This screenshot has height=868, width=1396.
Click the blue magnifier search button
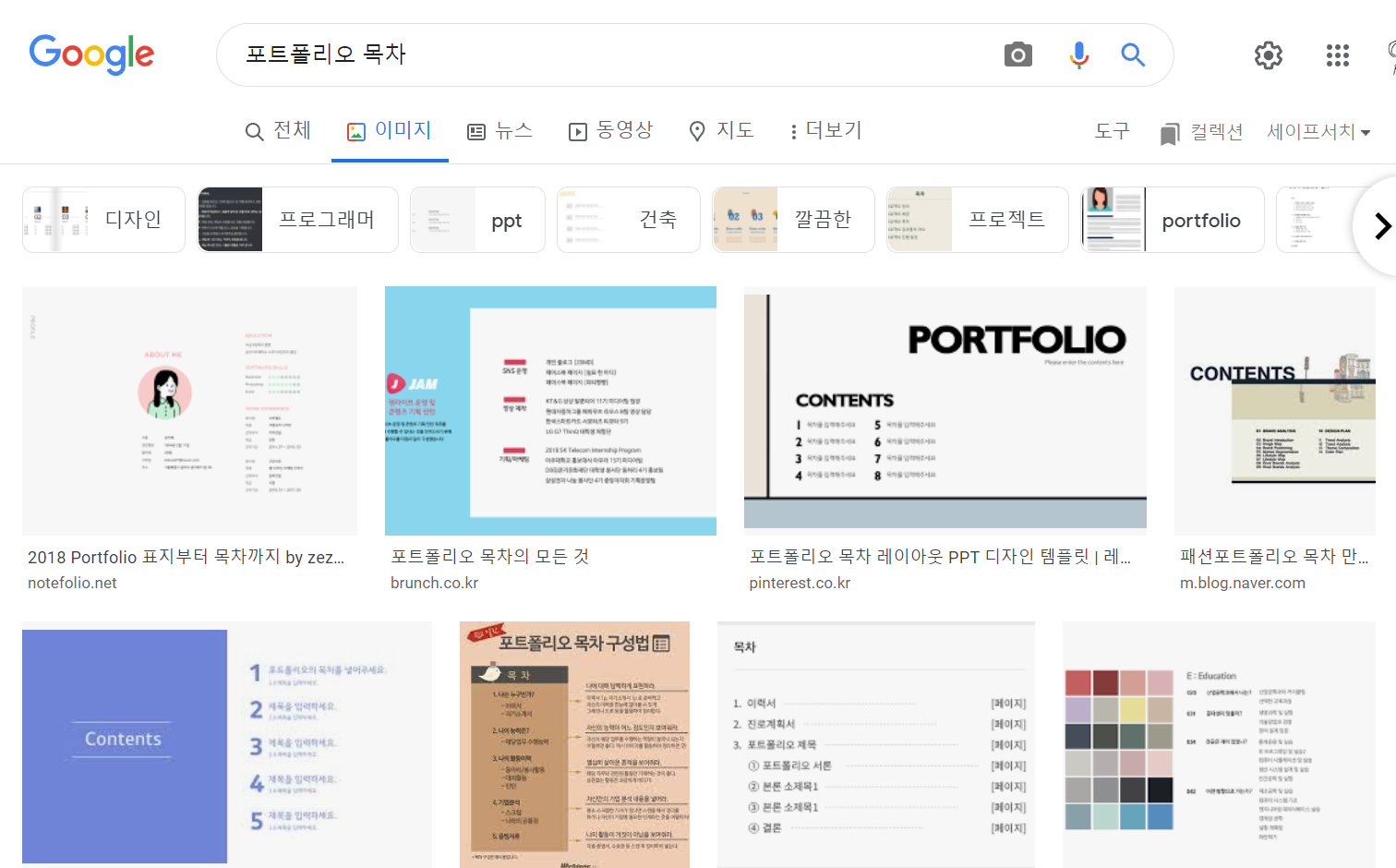point(1133,55)
